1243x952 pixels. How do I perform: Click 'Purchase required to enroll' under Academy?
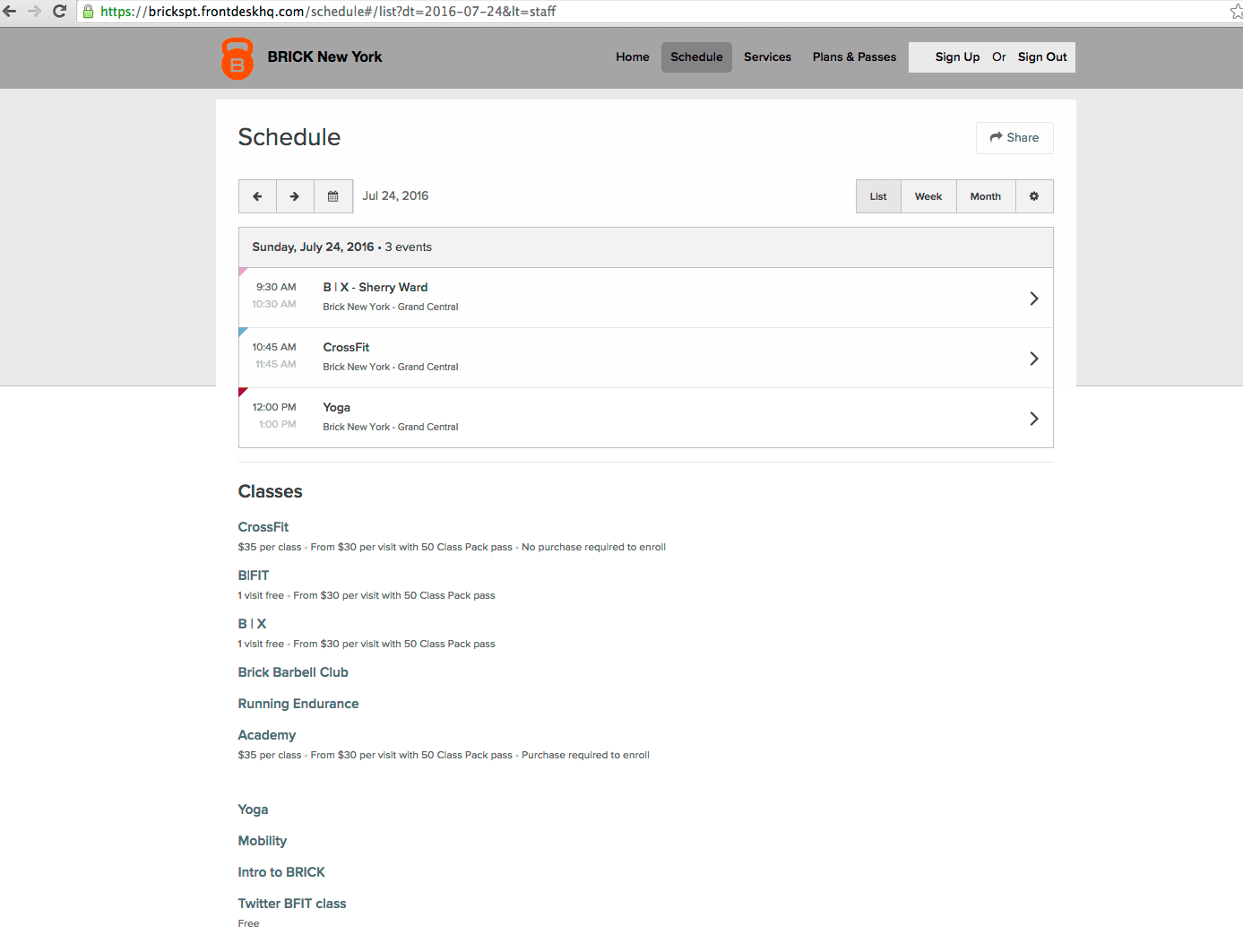pos(585,756)
